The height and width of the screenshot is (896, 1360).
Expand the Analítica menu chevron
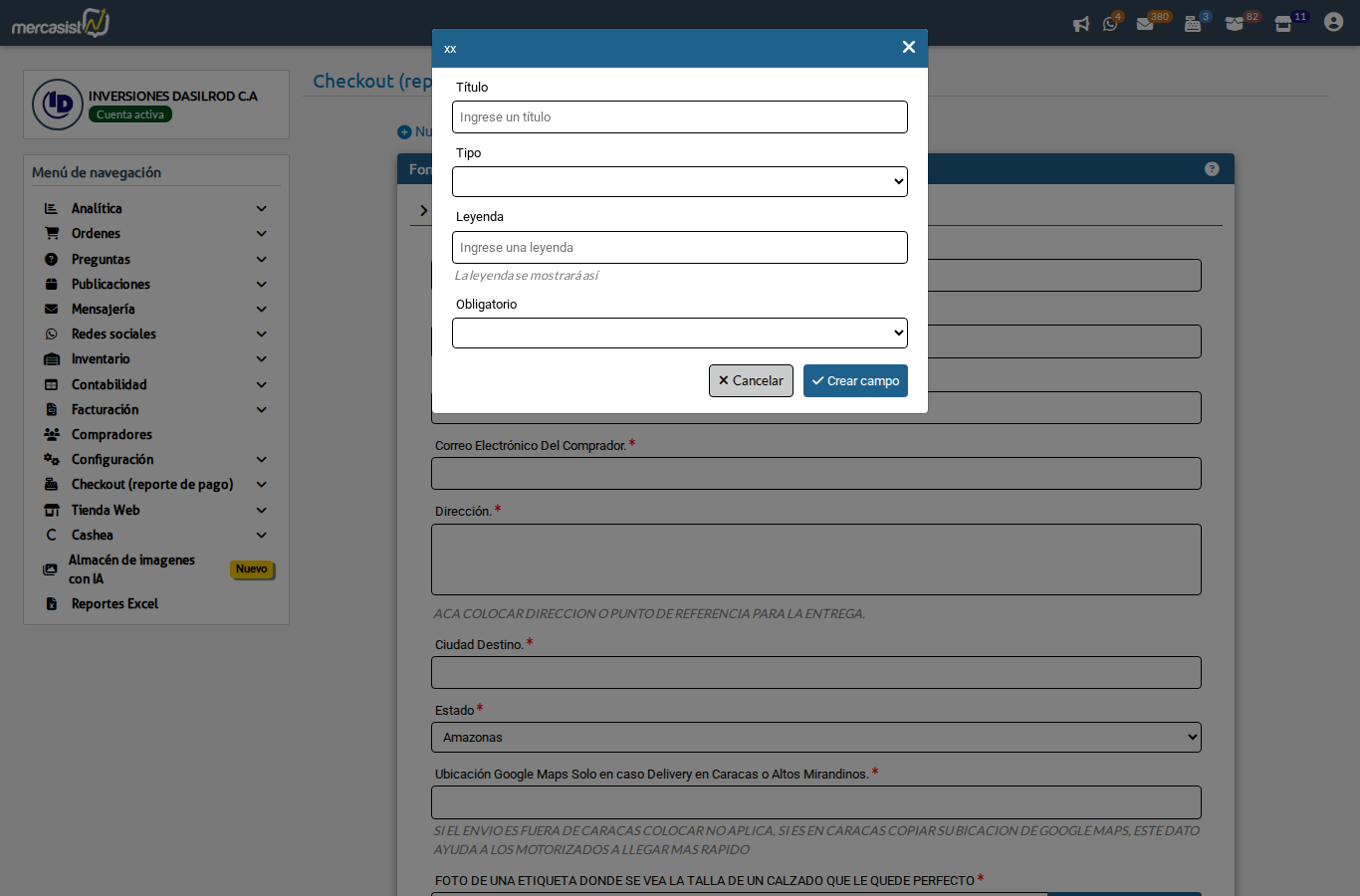(262, 209)
